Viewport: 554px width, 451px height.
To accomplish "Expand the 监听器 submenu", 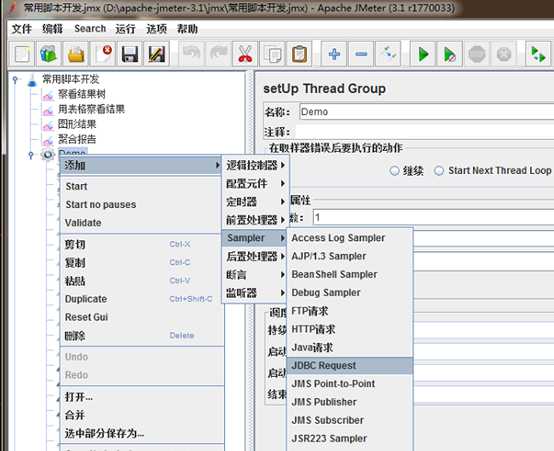I will click(255, 293).
